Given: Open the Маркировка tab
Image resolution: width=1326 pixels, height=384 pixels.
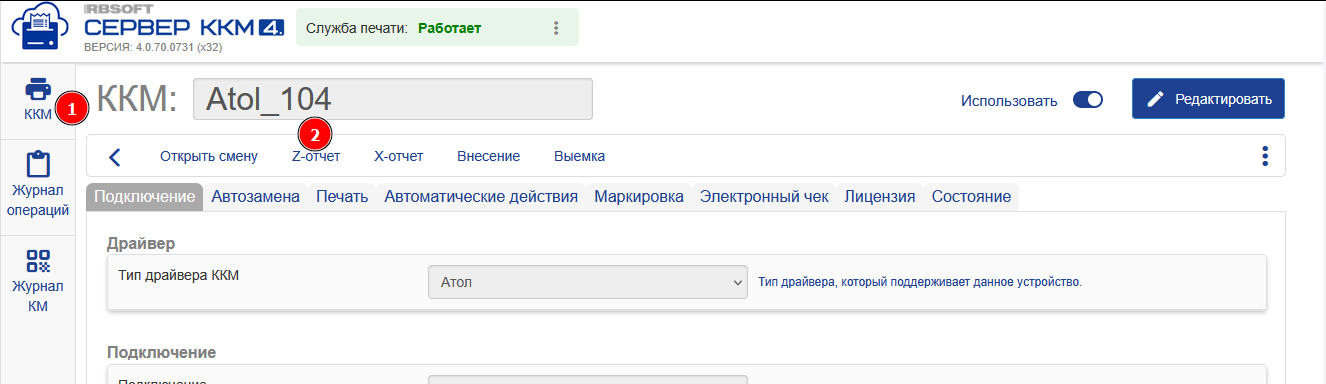Looking at the screenshot, I should click(639, 197).
